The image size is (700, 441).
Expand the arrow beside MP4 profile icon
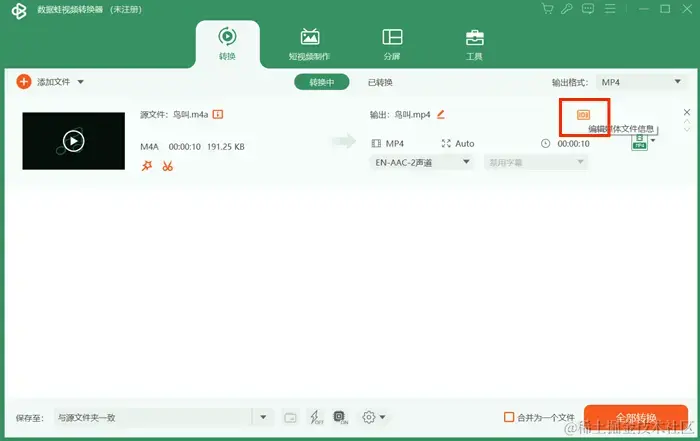[x=653, y=141]
